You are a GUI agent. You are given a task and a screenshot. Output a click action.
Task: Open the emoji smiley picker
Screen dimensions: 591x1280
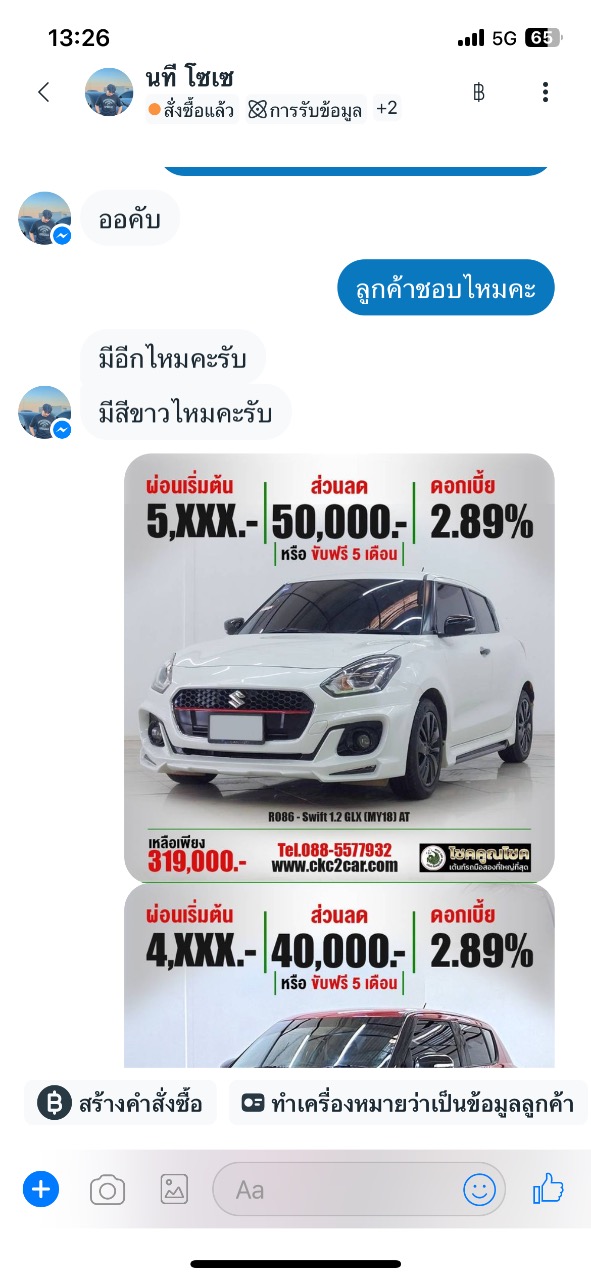[479, 1189]
